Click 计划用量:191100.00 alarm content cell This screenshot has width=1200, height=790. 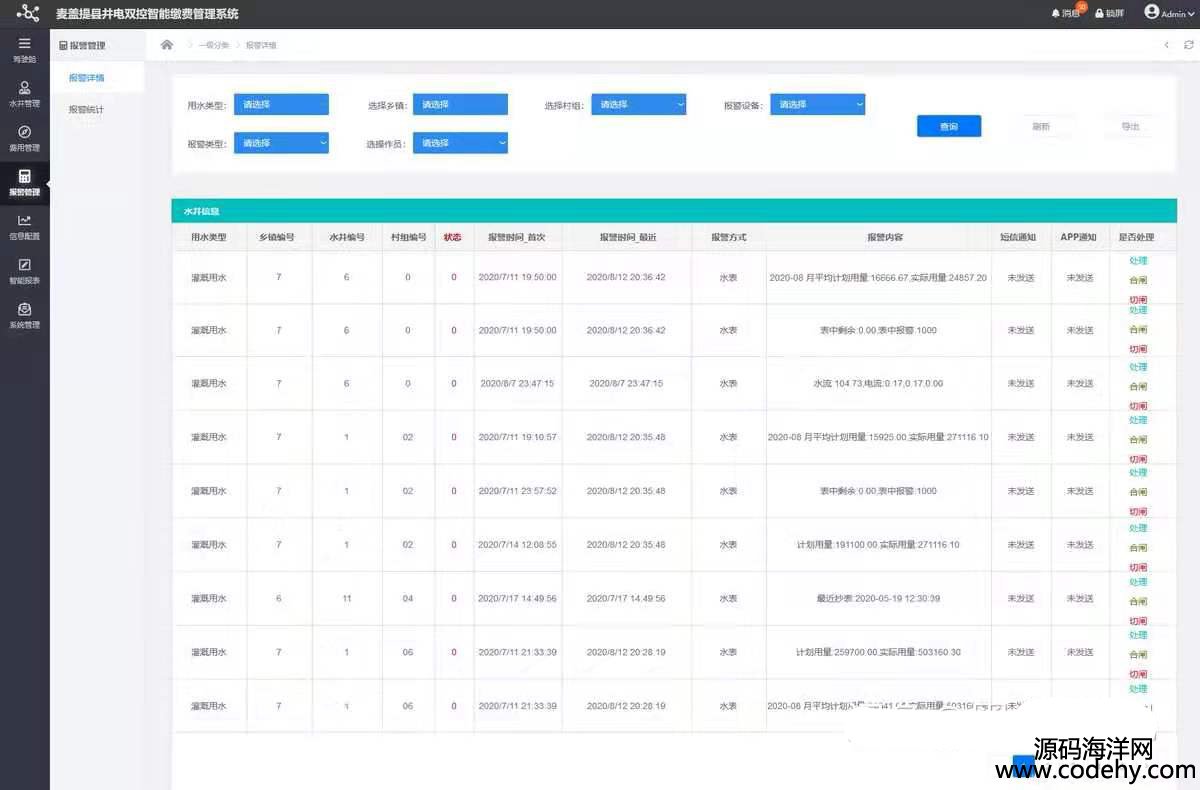[878, 545]
